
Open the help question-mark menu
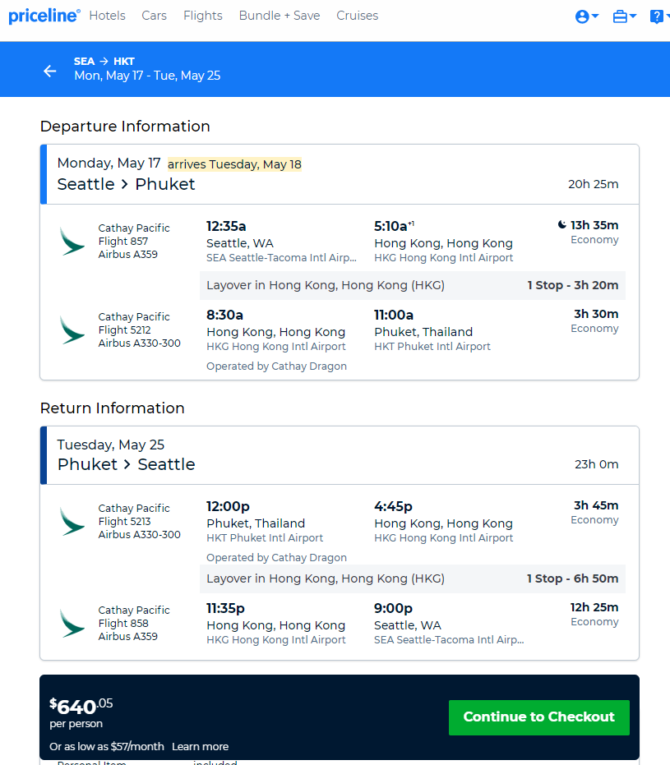[659, 17]
